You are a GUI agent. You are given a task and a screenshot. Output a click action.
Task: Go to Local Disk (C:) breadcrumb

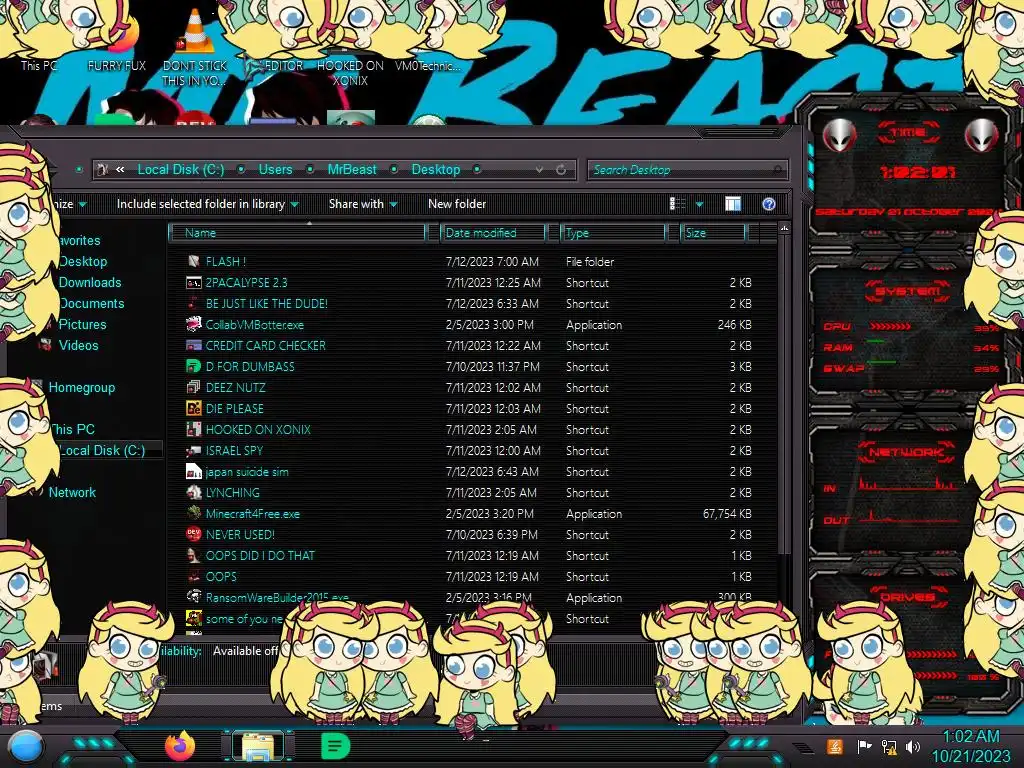[181, 170]
